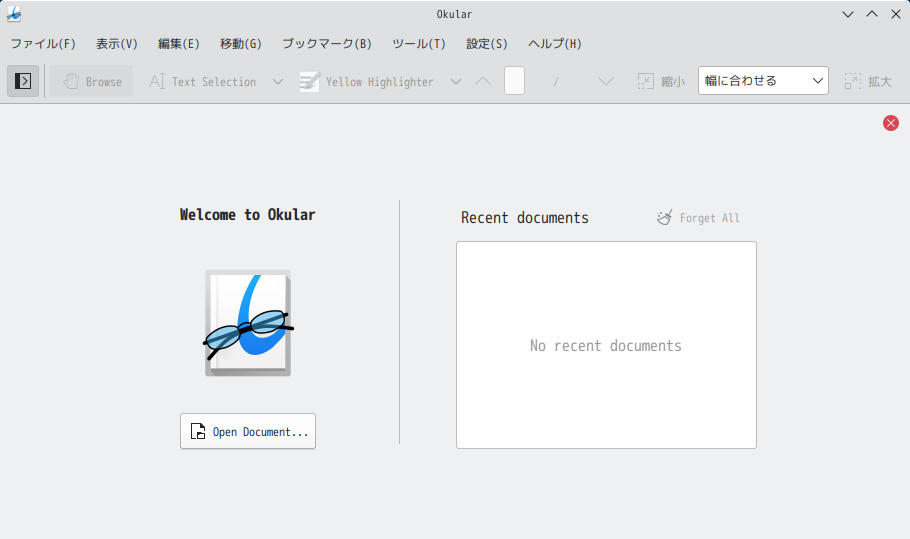Screen dimensions: 910x539
Task: Open the ブックマーク(B) menu
Action: tap(327, 44)
